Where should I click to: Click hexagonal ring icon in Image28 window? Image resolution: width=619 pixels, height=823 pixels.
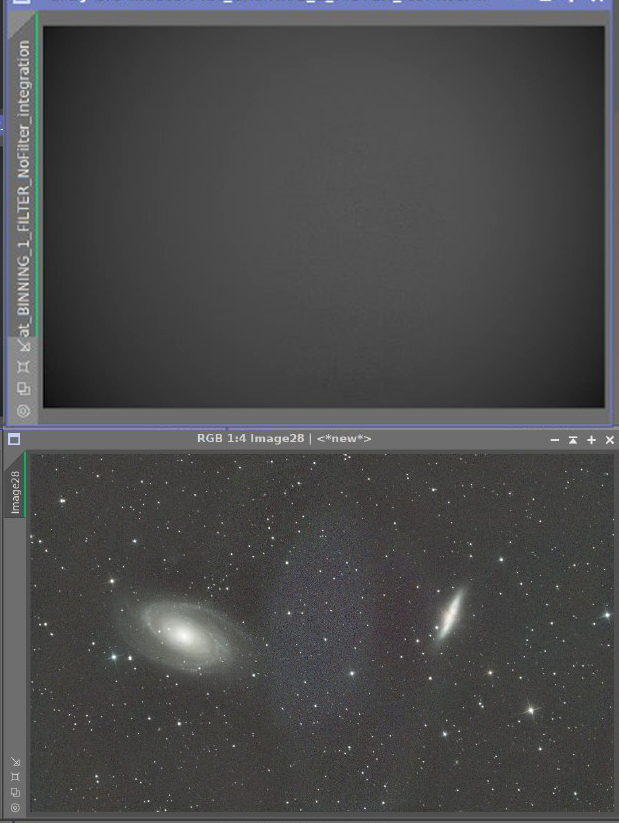pos(15,808)
